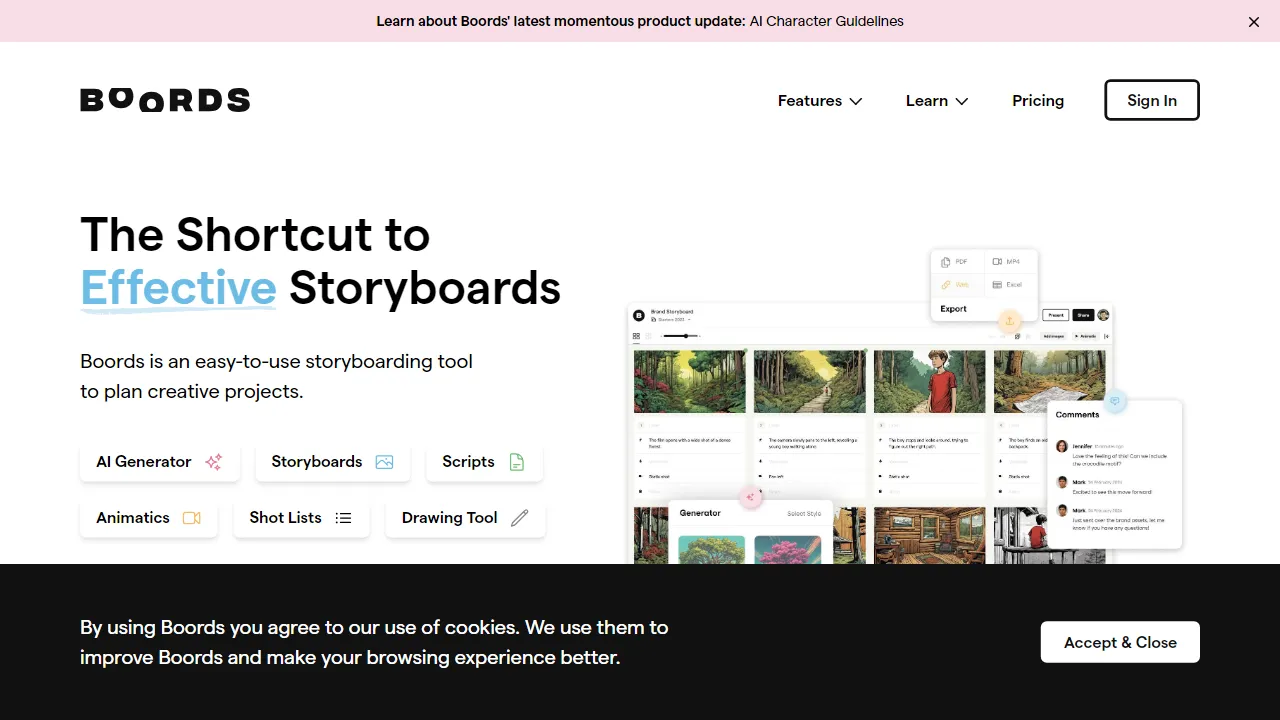This screenshot has width=1280, height=720.
Task: Open the boy in the red shirt frame
Action: 930,380
